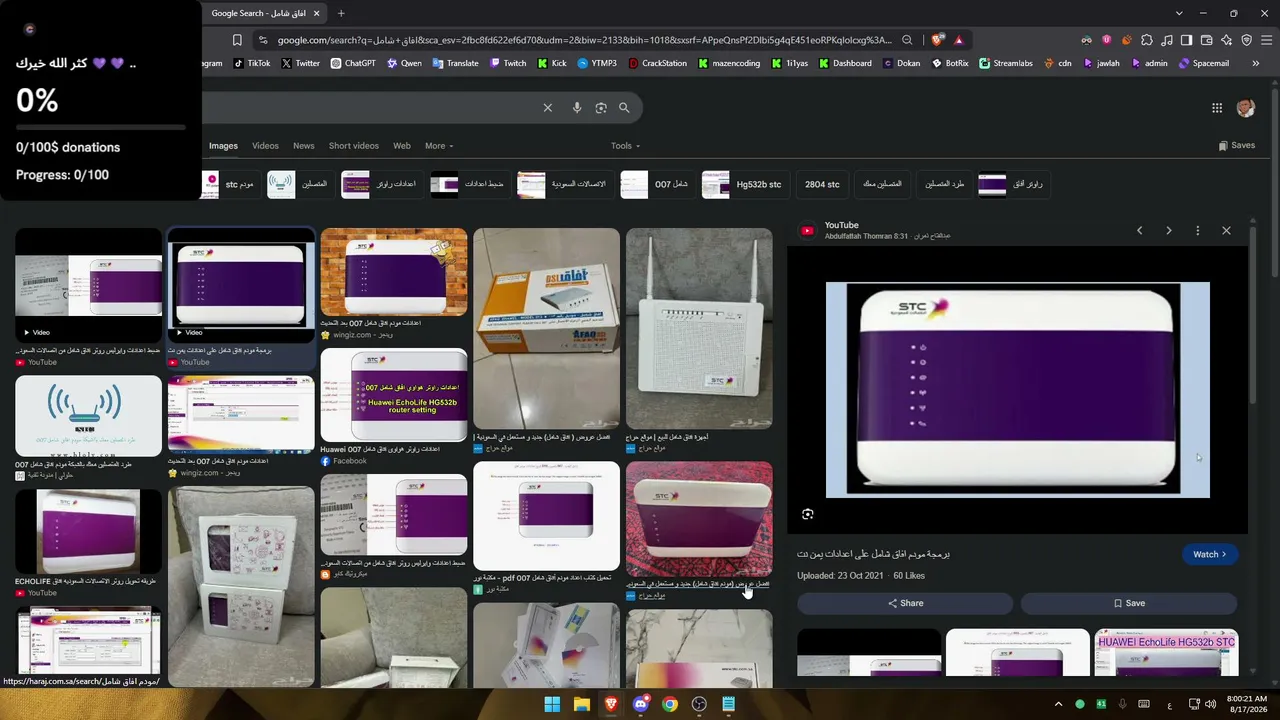Open Discord from the taskbar
Viewport: 1280px width, 720px height.
[641, 704]
